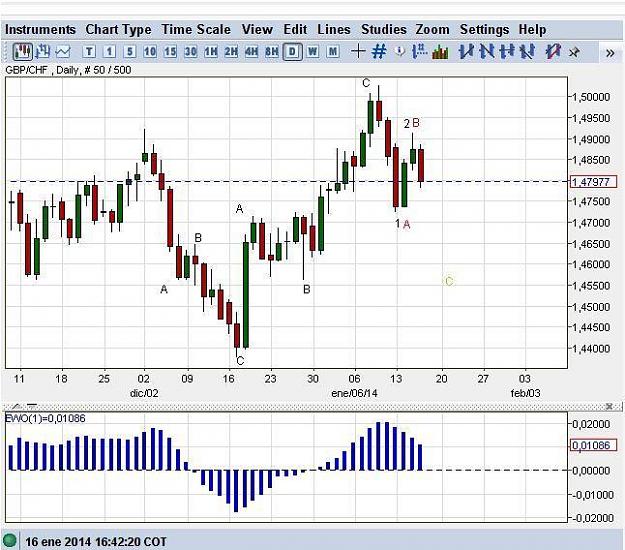The width and height of the screenshot is (625, 550).
Task: Click the dic/02 date label
Action: click(x=144, y=393)
